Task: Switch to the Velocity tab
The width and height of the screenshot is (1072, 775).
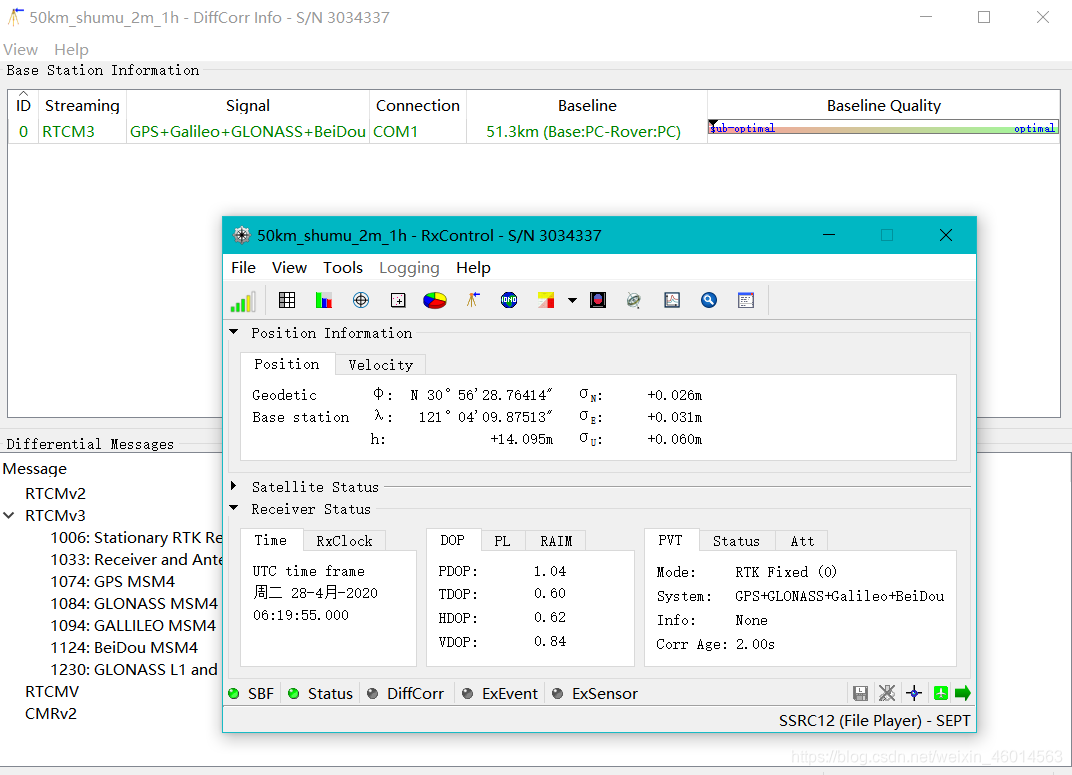Action: [x=381, y=365]
